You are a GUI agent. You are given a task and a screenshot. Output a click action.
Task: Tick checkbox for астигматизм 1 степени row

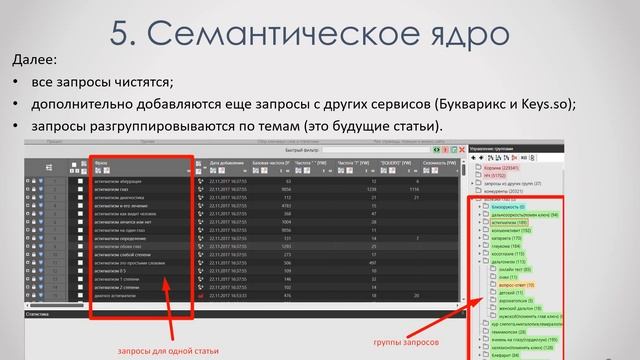coord(80,279)
